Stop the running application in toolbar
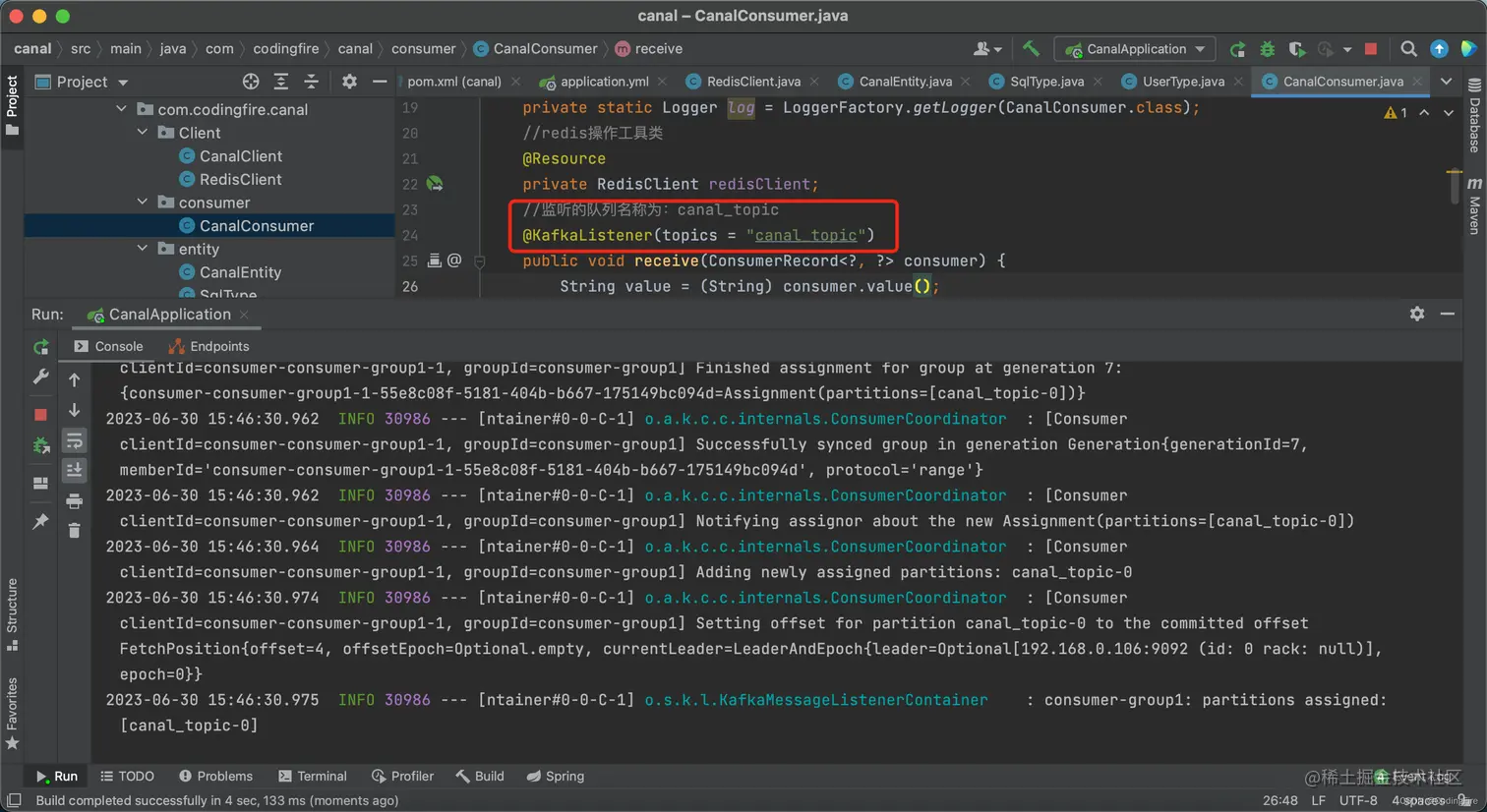The width and height of the screenshot is (1487, 812). tap(1371, 49)
